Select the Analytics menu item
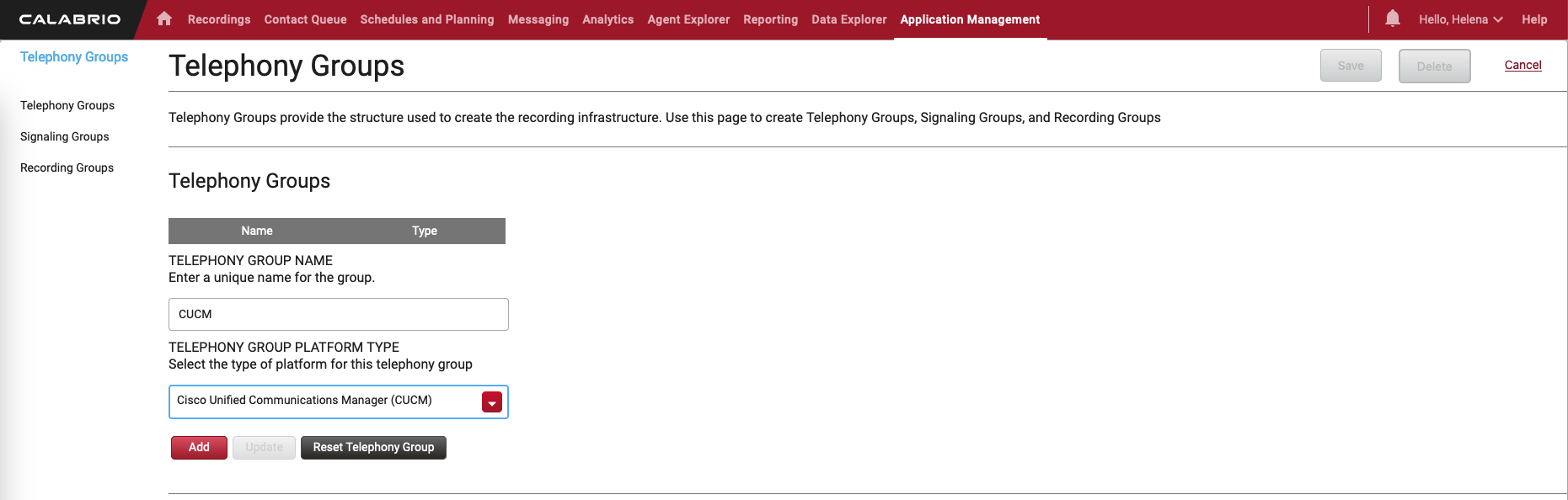The width and height of the screenshot is (1568, 500). tap(607, 19)
